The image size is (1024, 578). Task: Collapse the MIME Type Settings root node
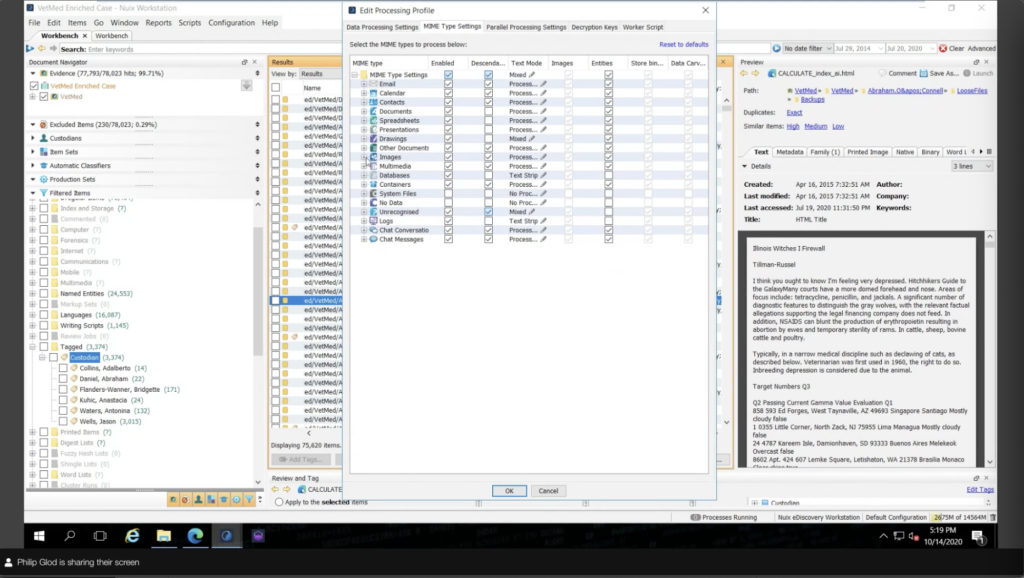[355, 74]
